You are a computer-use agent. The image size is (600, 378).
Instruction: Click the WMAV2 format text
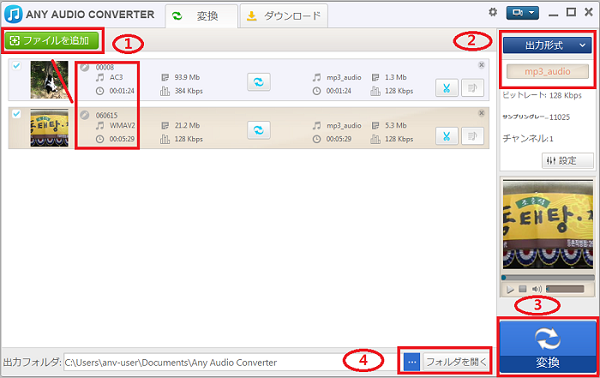pyautogui.click(x=122, y=125)
